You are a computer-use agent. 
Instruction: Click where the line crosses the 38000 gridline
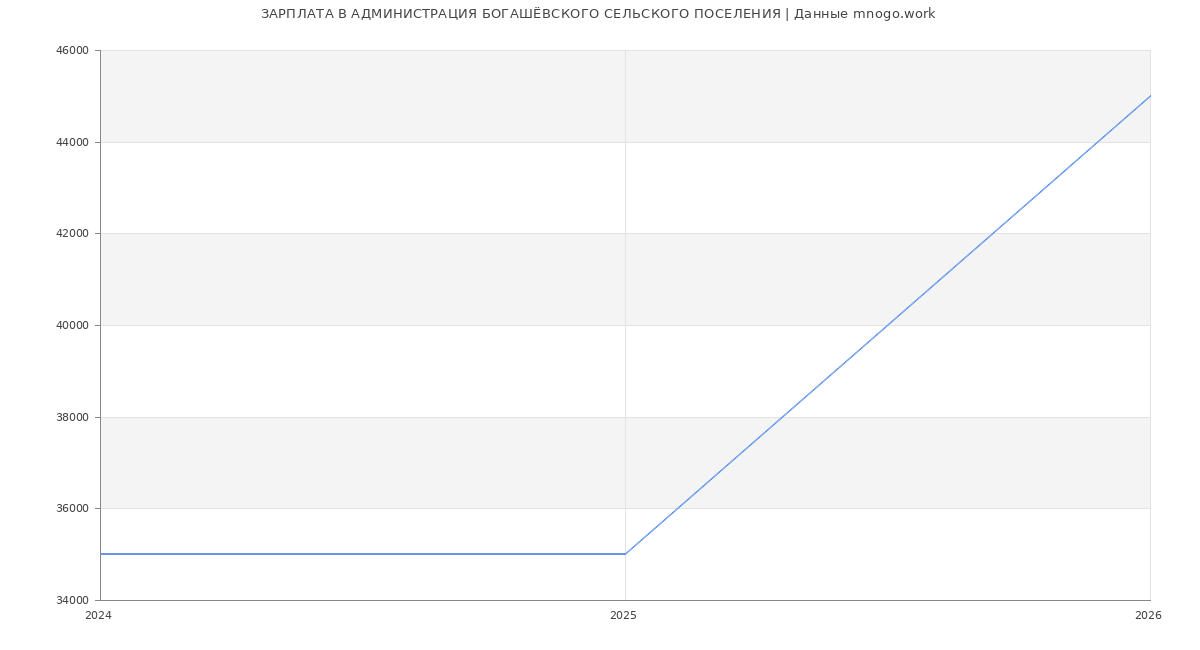(783, 417)
